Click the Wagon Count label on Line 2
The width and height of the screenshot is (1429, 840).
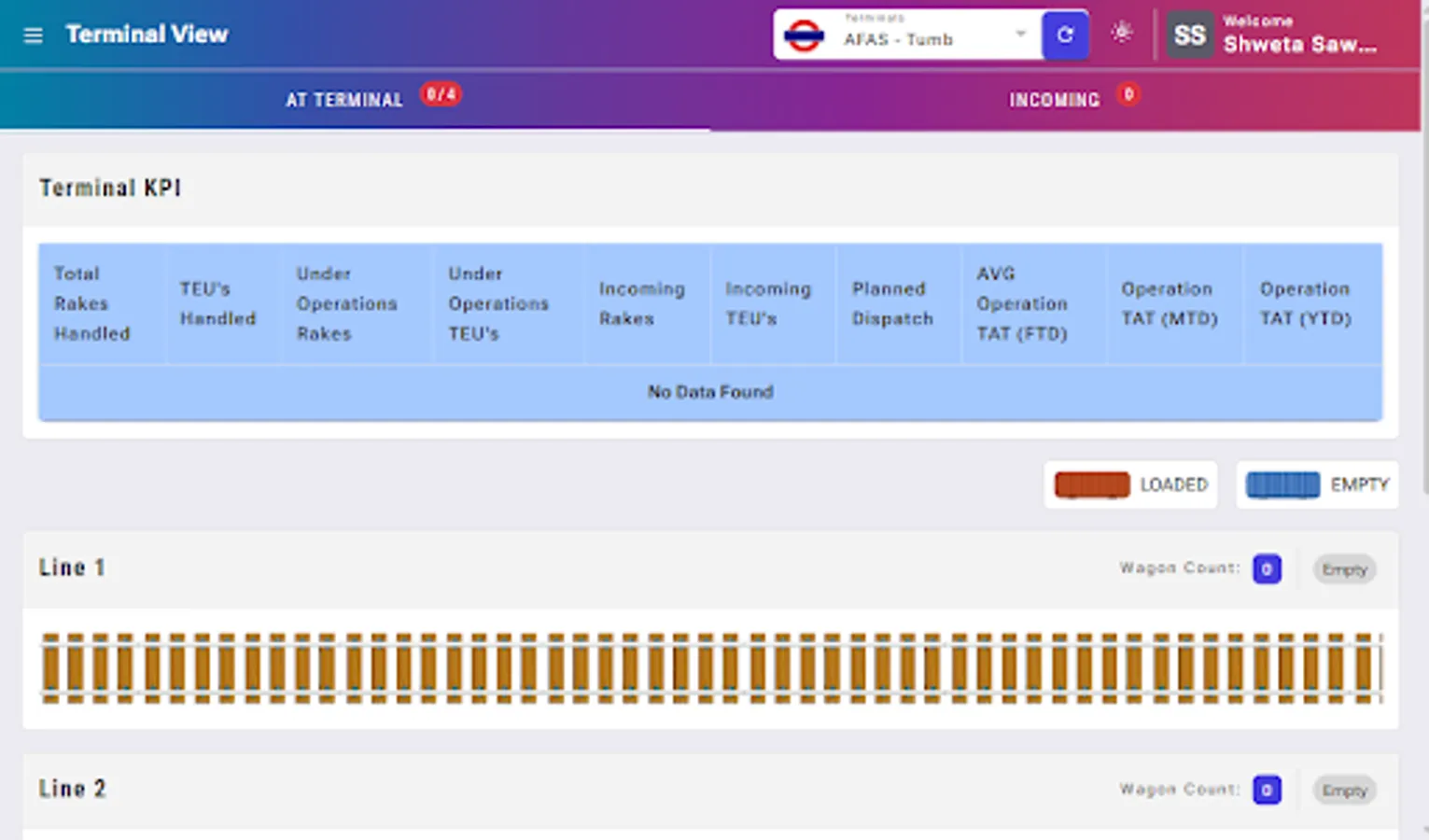[1180, 789]
